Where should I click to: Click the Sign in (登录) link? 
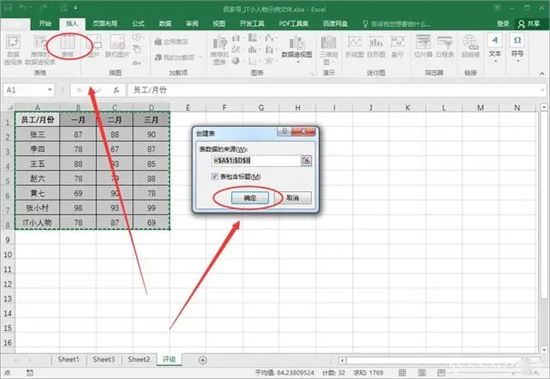tap(503, 24)
